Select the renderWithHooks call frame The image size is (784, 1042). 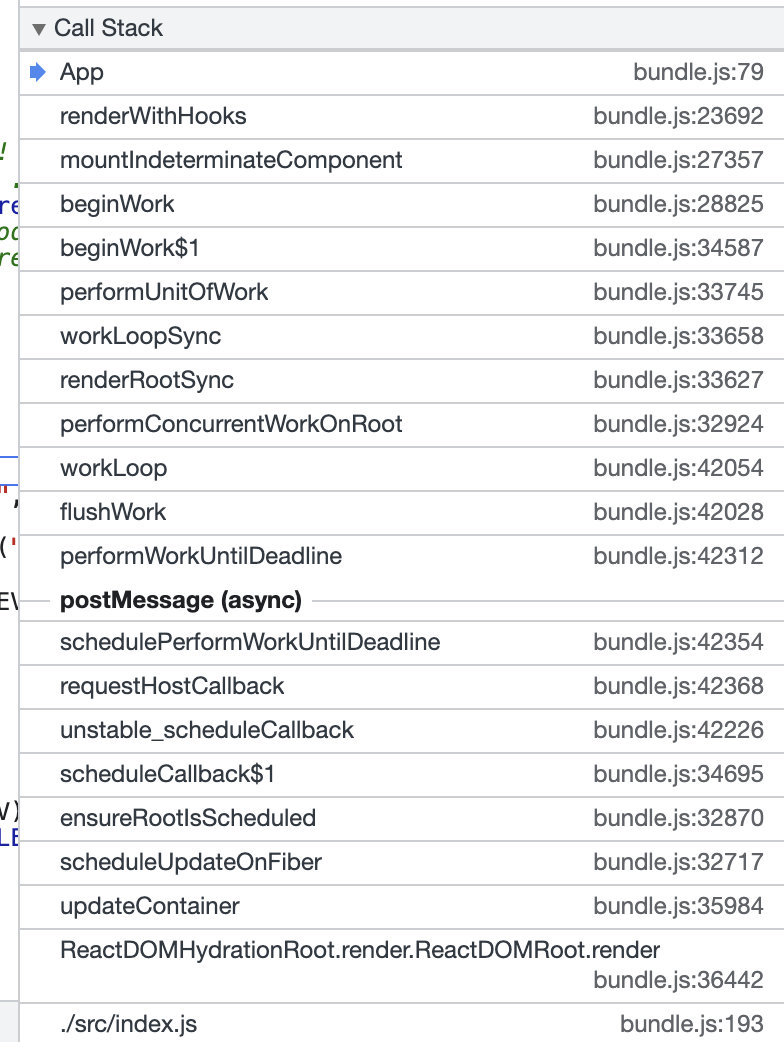coord(153,116)
